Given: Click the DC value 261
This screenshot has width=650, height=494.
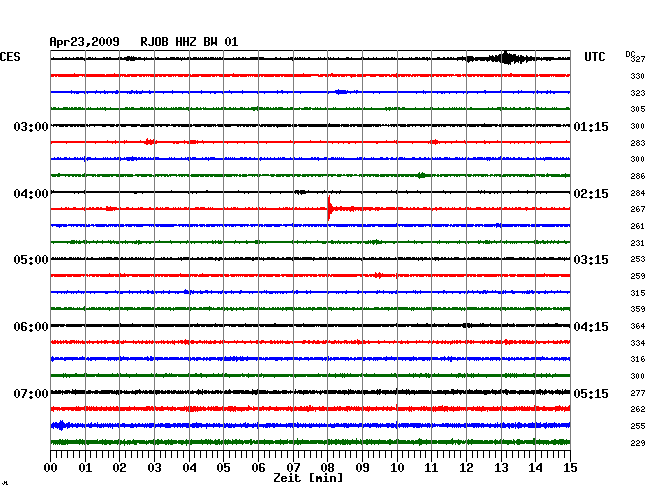Looking at the screenshot, I should coord(638,226).
